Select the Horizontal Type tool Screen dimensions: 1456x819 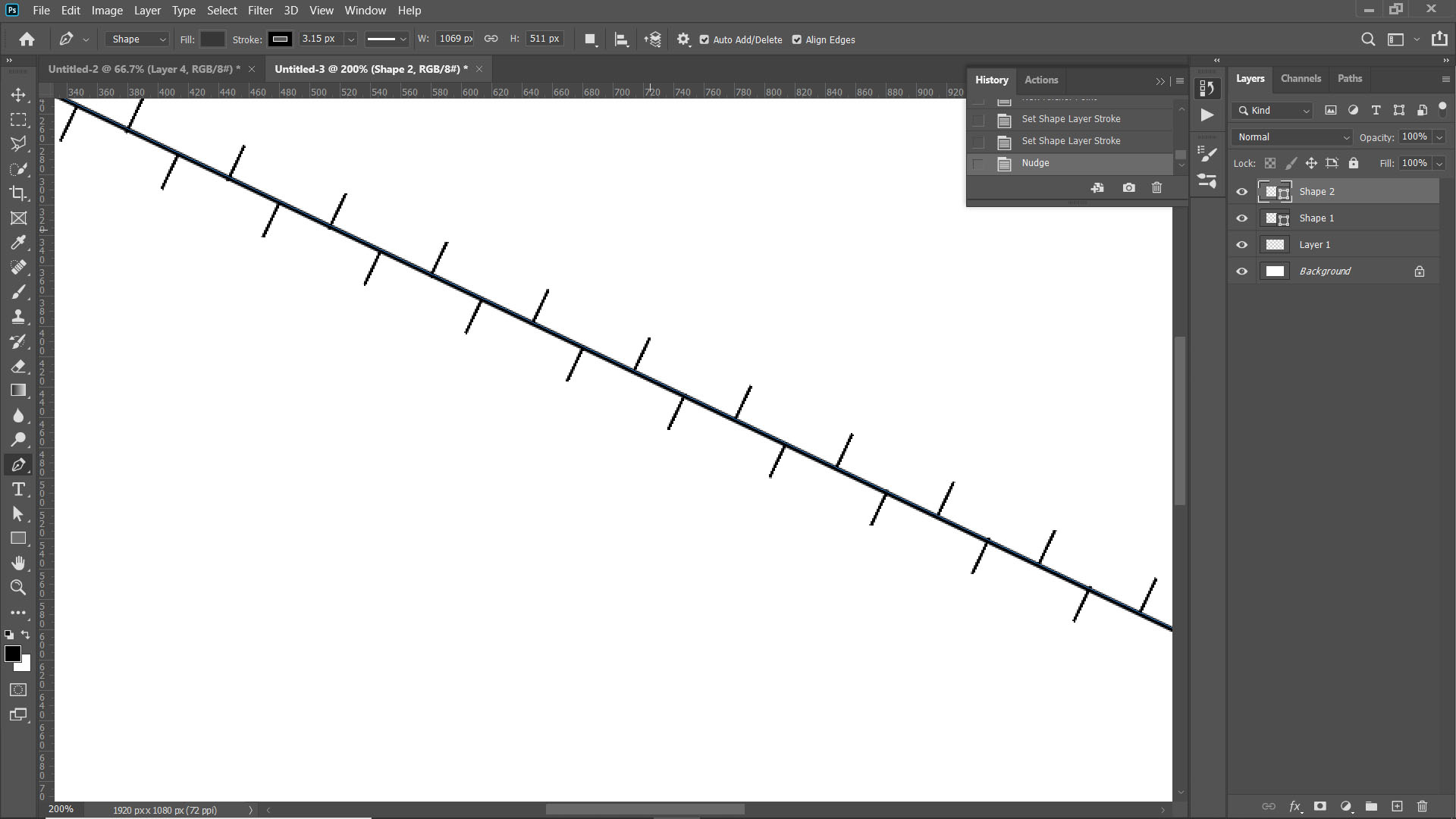tap(19, 489)
